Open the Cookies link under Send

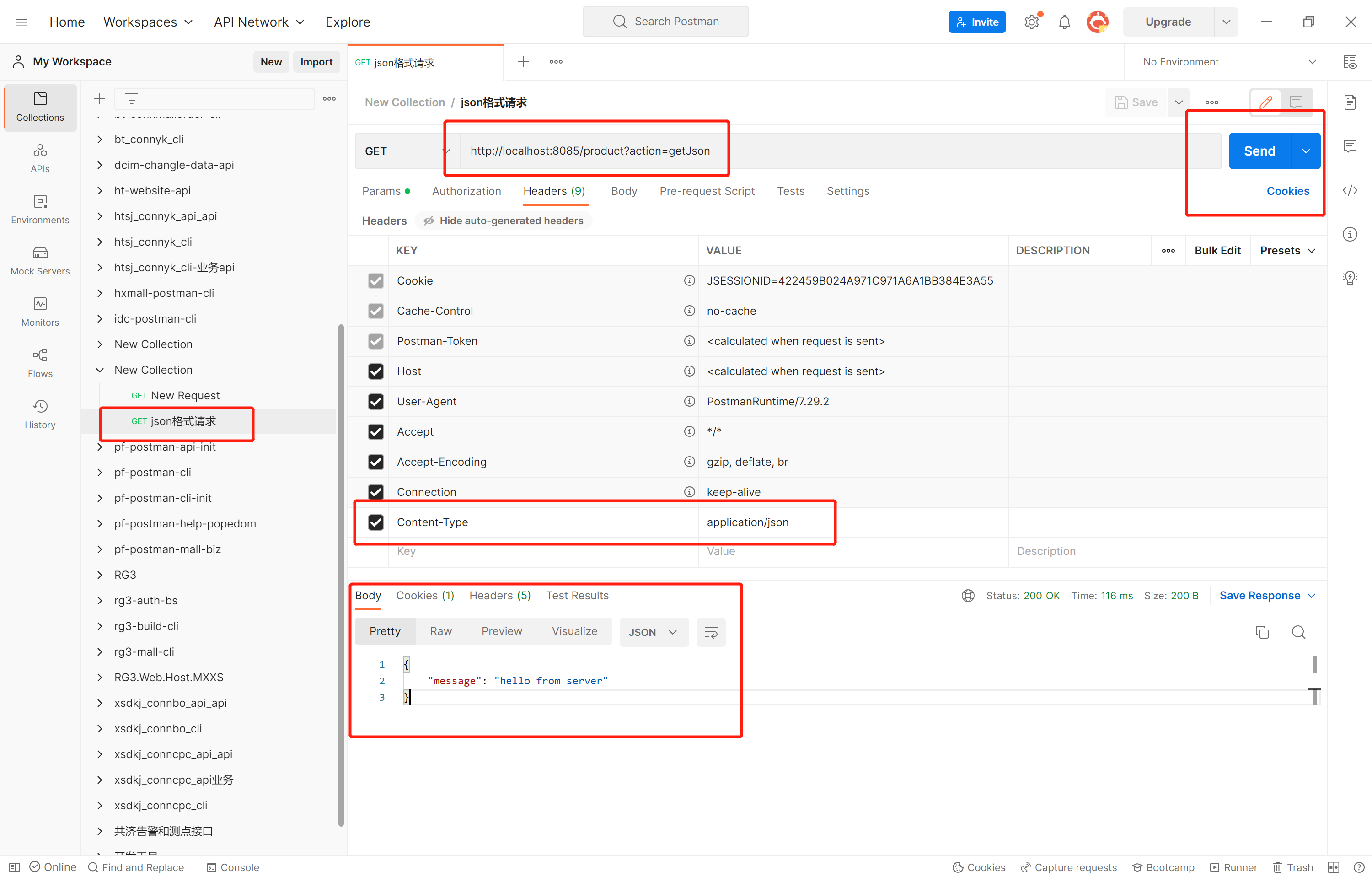tap(1288, 191)
